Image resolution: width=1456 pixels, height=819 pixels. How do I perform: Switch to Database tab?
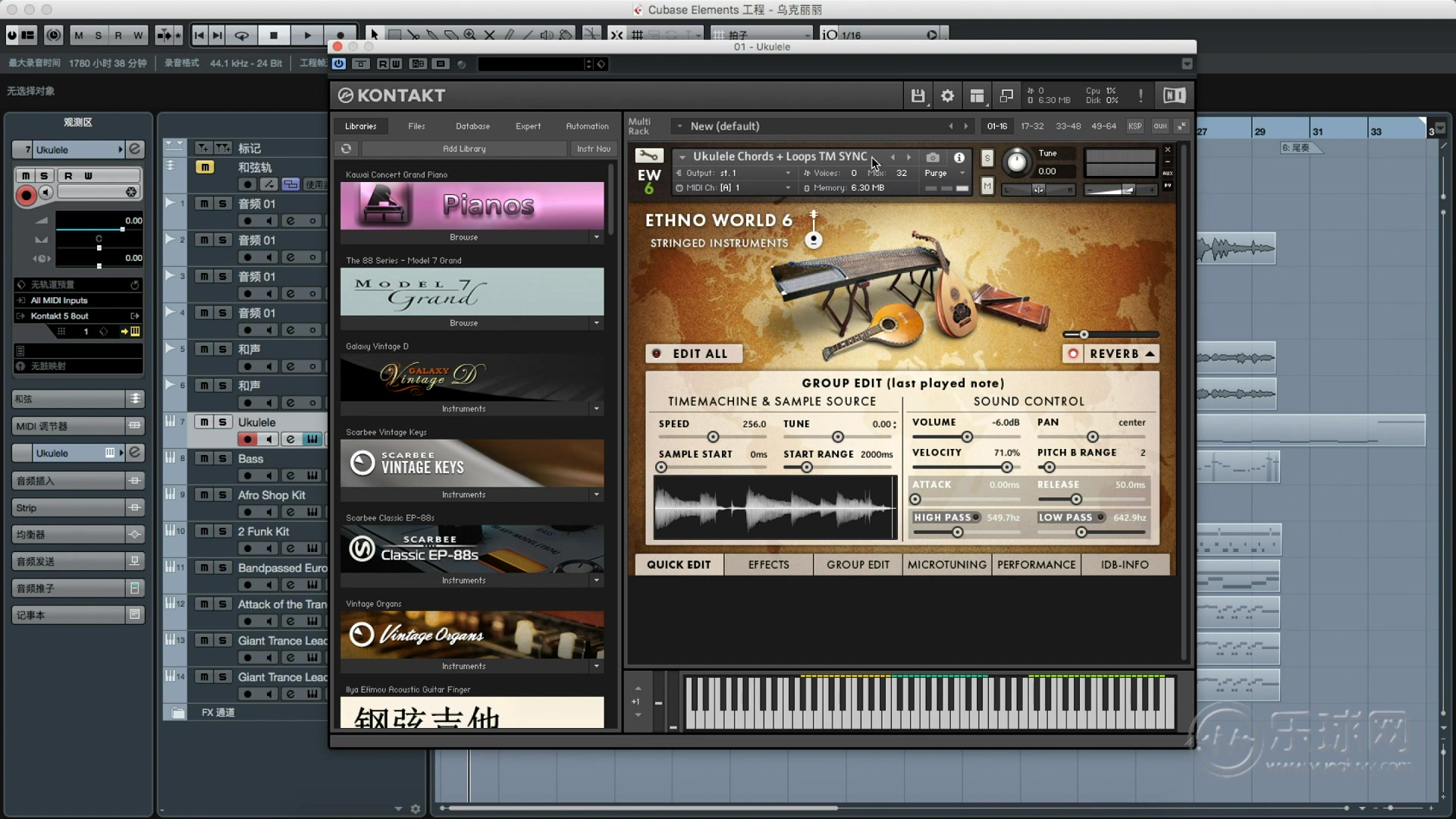[472, 126]
